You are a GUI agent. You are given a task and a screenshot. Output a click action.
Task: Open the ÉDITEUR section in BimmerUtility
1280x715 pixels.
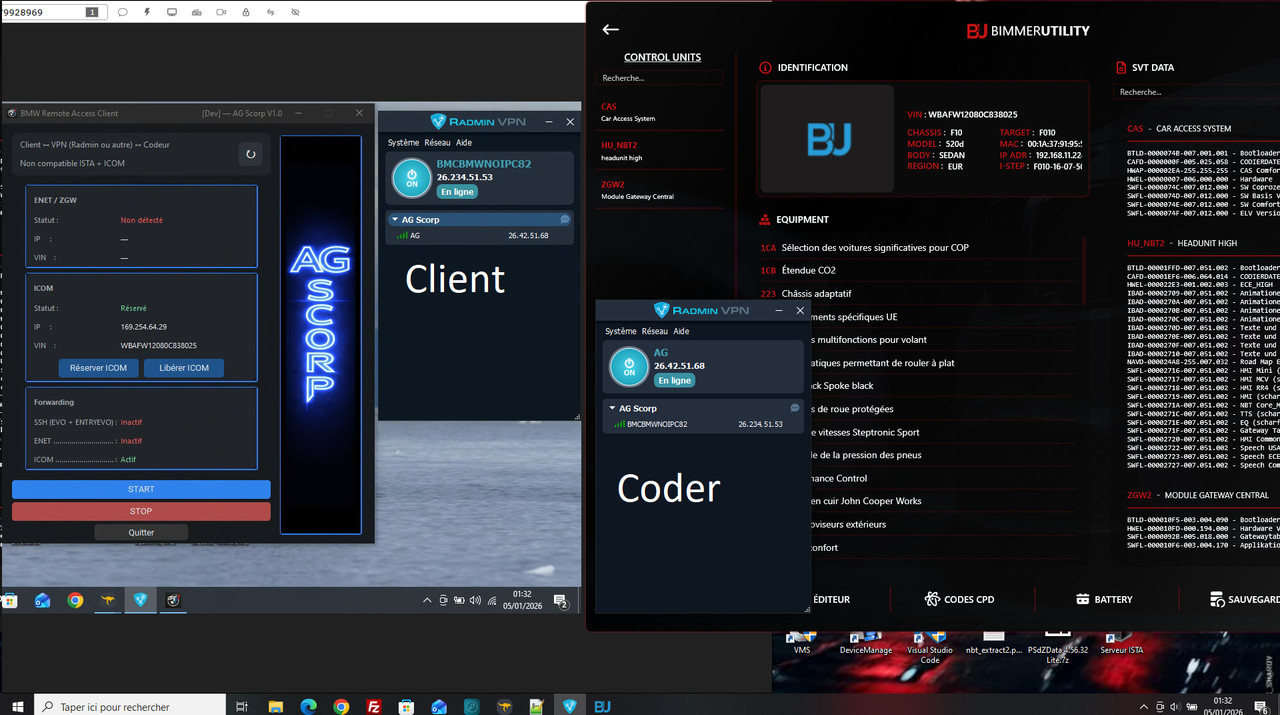click(x=831, y=599)
